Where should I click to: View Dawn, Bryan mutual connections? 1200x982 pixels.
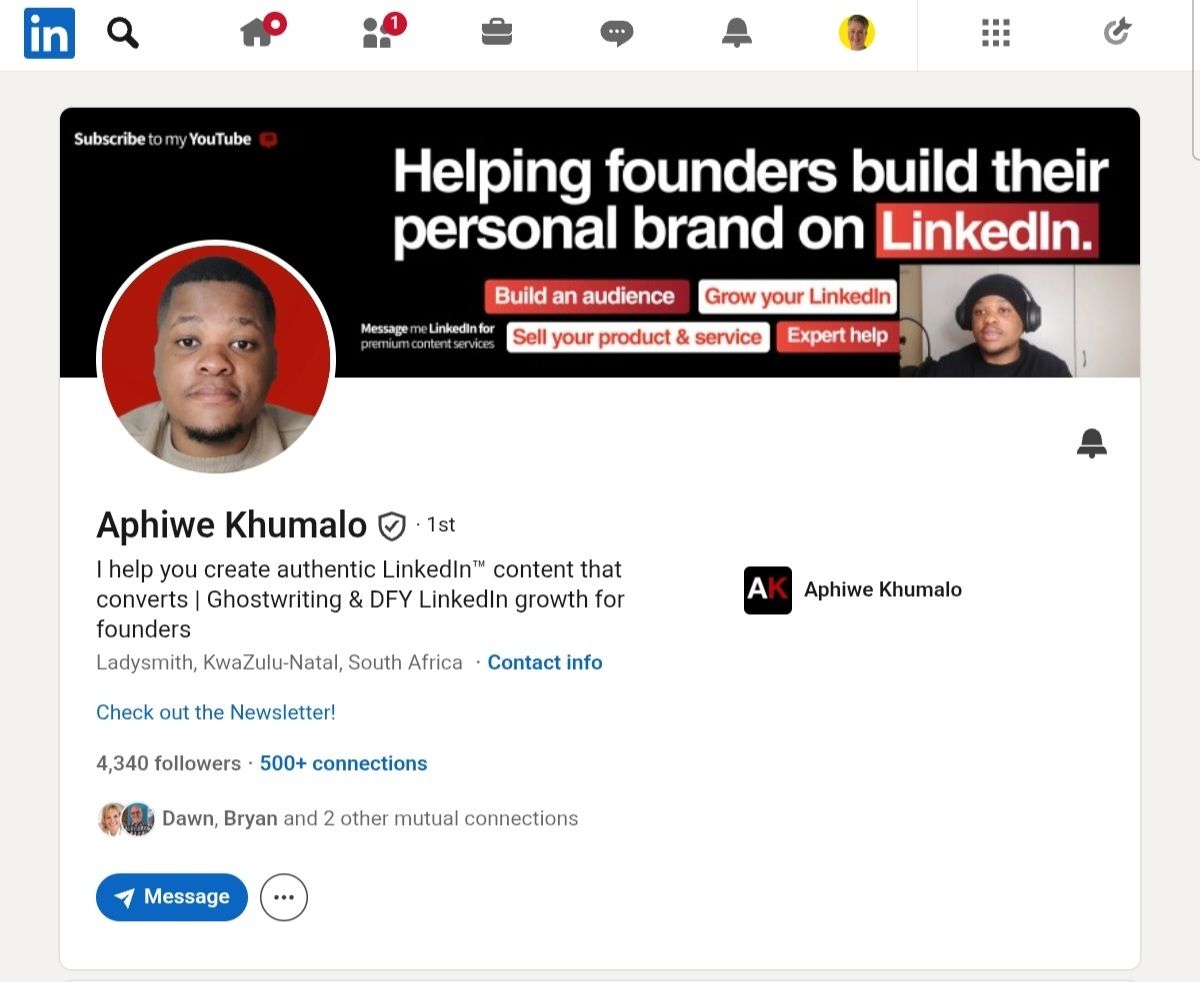(338, 818)
